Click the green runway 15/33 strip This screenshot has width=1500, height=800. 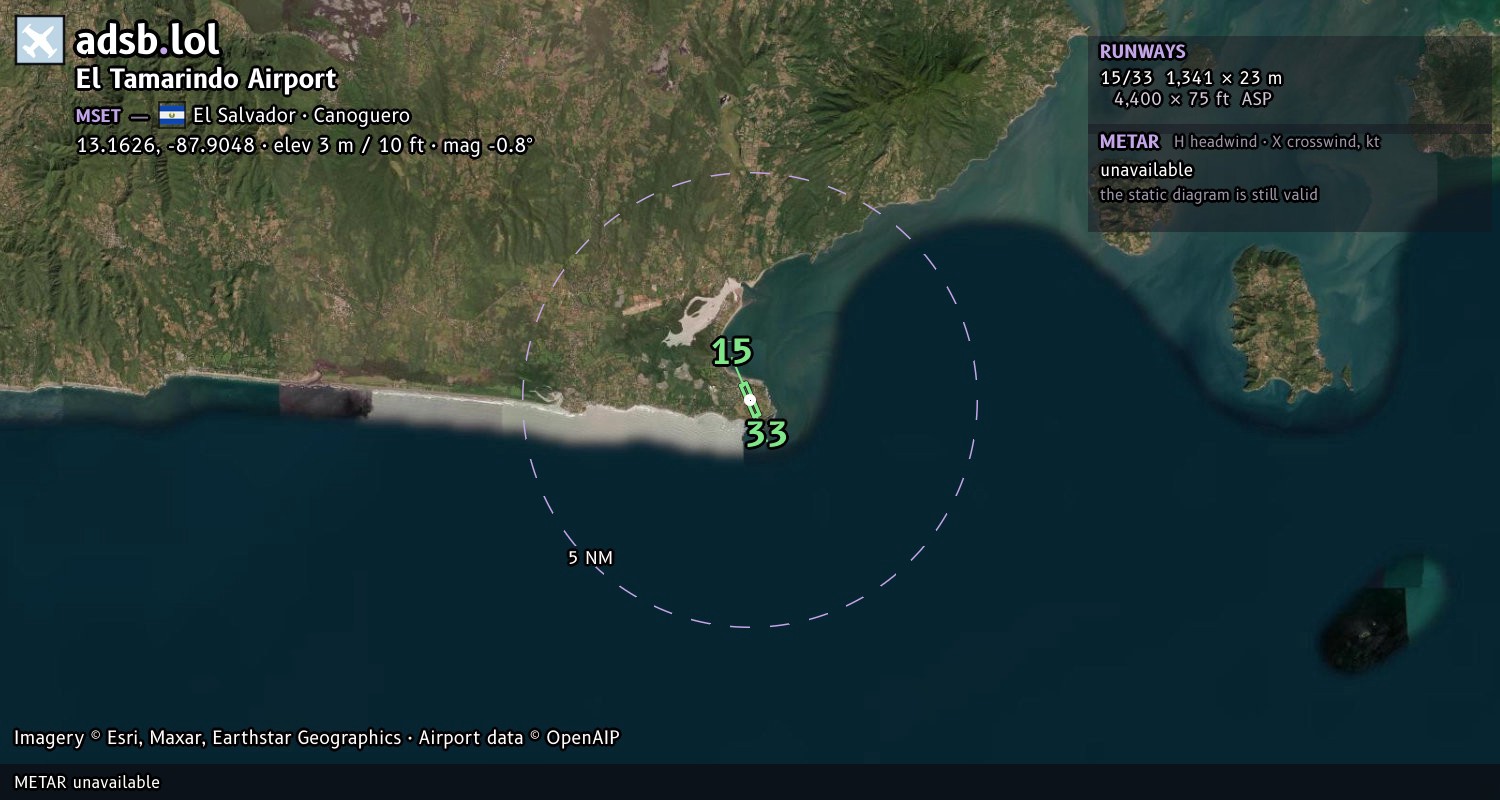coord(750,400)
